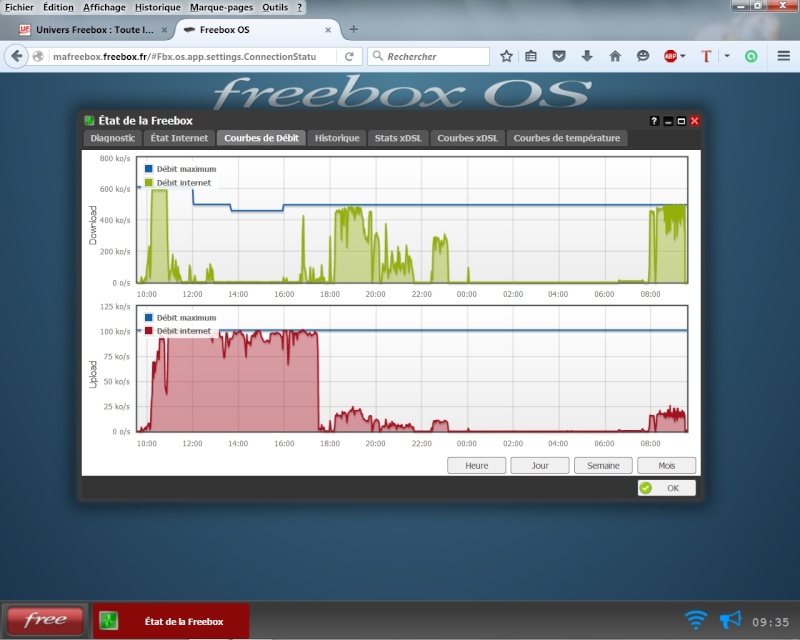Toggle Débit maximum in Upload legend
This screenshot has width=800, height=640.
point(181,317)
